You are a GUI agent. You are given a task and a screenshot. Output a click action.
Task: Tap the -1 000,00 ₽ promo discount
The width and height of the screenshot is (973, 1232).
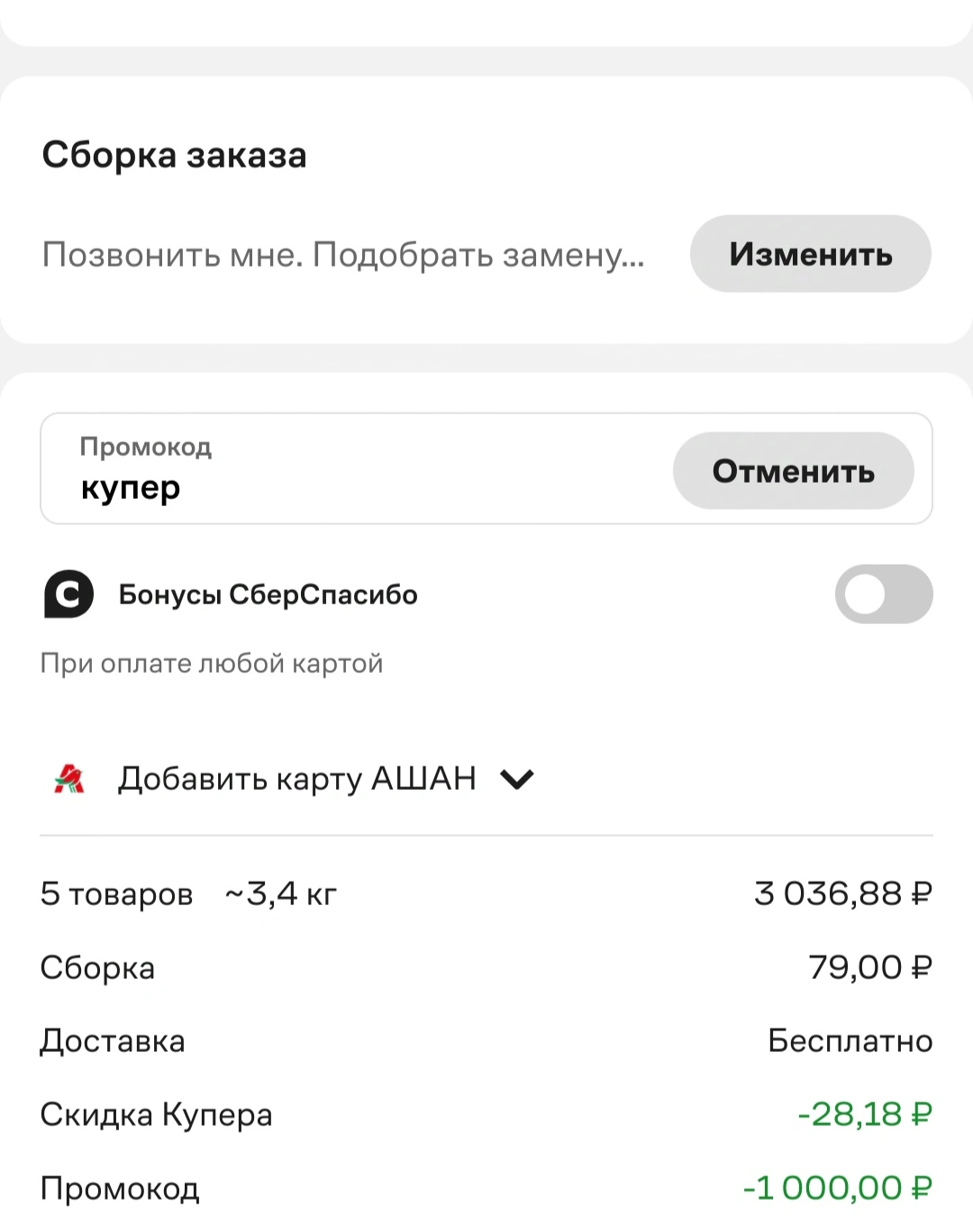coord(837,1188)
